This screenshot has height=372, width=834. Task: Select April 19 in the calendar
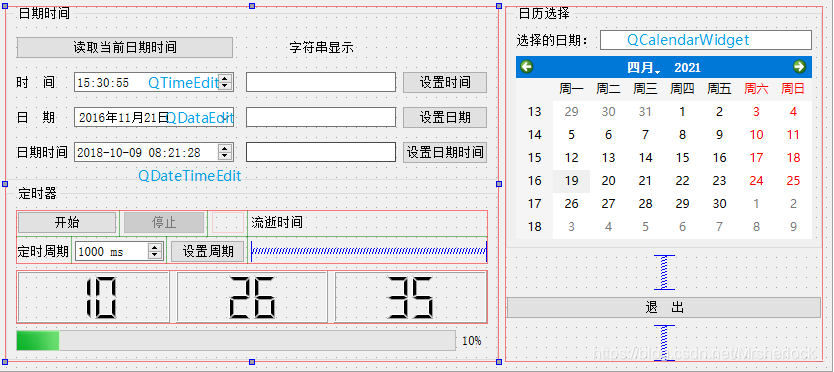572,181
